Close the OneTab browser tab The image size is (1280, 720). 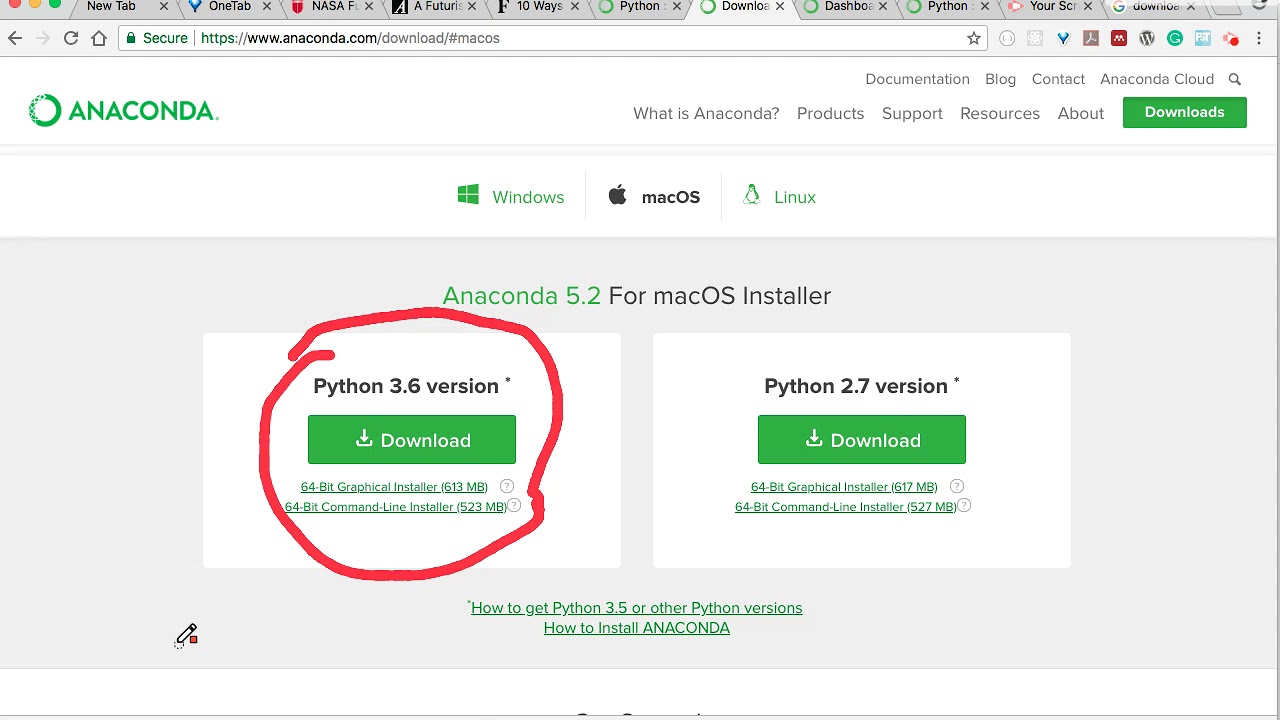pyautogui.click(x=267, y=7)
